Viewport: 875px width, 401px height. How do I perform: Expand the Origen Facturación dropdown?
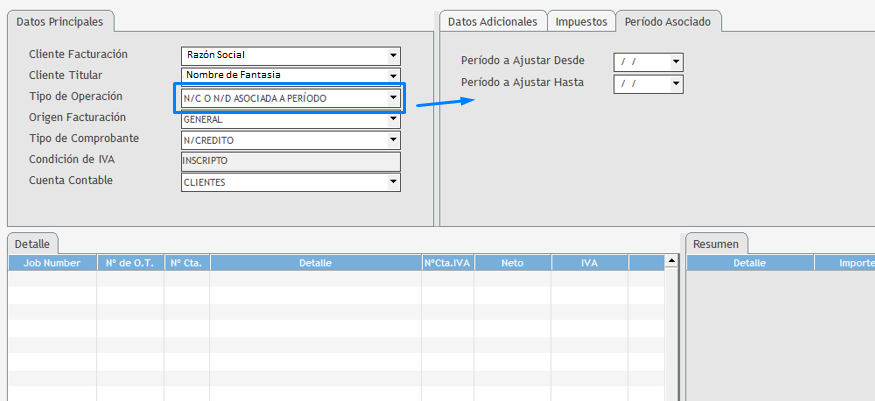click(393, 119)
